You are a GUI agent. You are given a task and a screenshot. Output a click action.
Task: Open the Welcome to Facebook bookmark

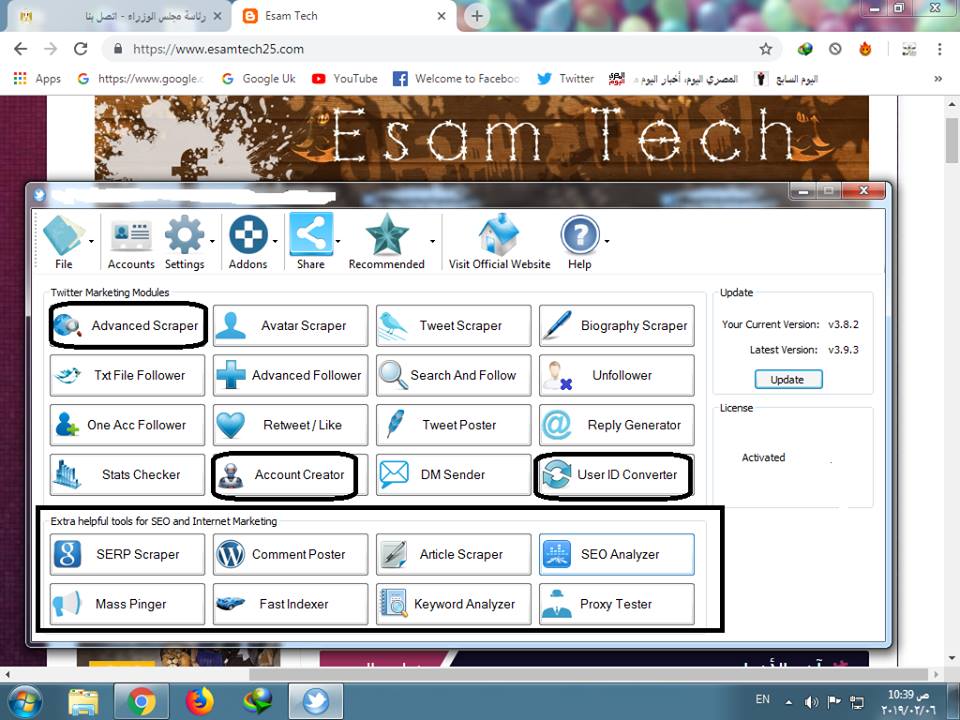[x=457, y=79]
